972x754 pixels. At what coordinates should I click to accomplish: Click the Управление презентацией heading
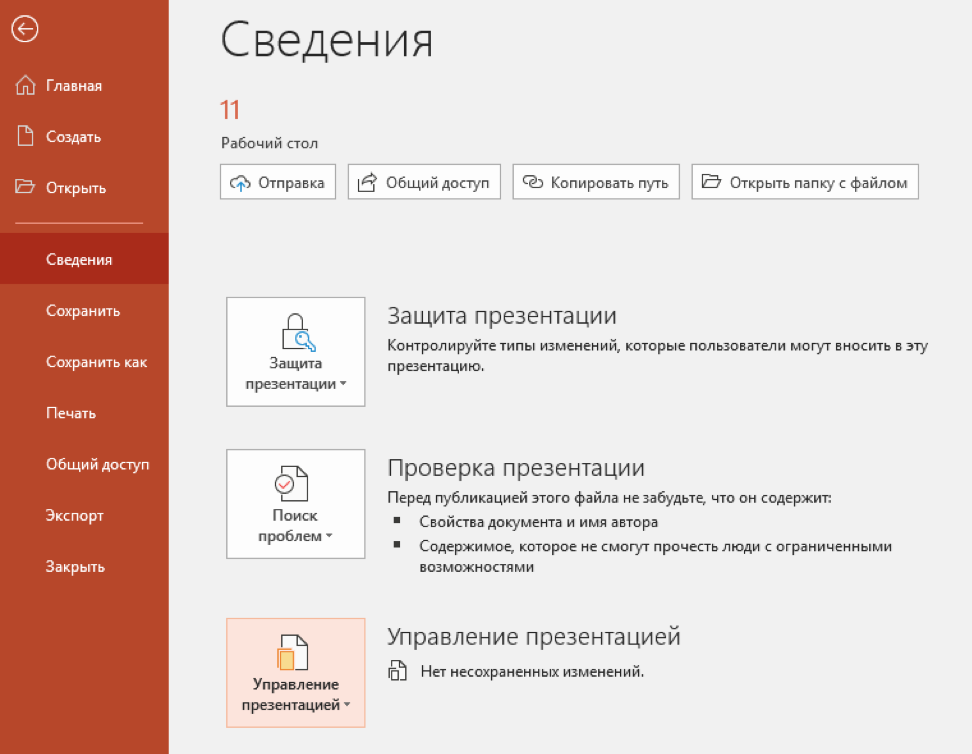tap(534, 637)
